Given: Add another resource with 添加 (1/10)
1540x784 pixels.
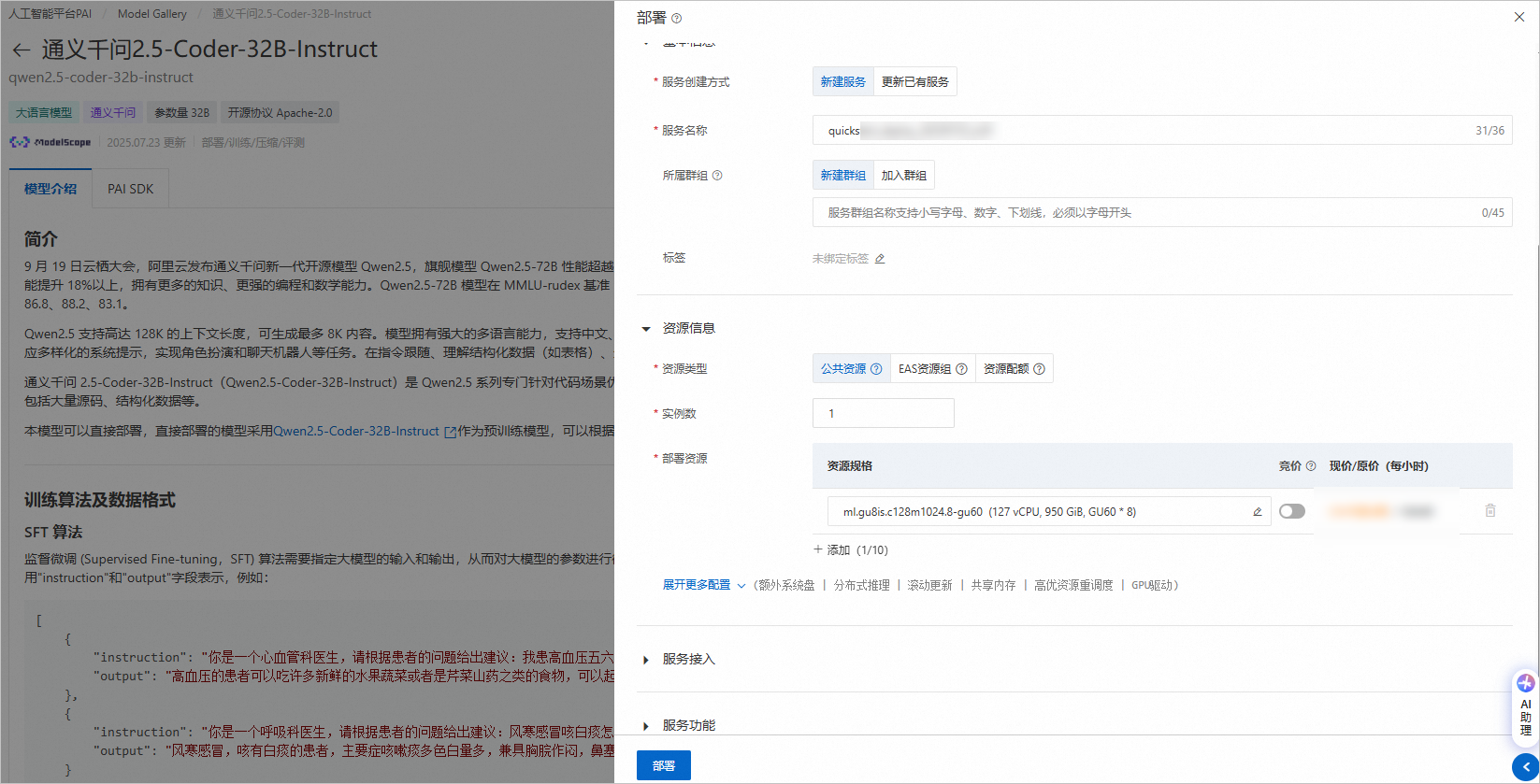Looking at the screenshot, I should (x=851, y=550).
